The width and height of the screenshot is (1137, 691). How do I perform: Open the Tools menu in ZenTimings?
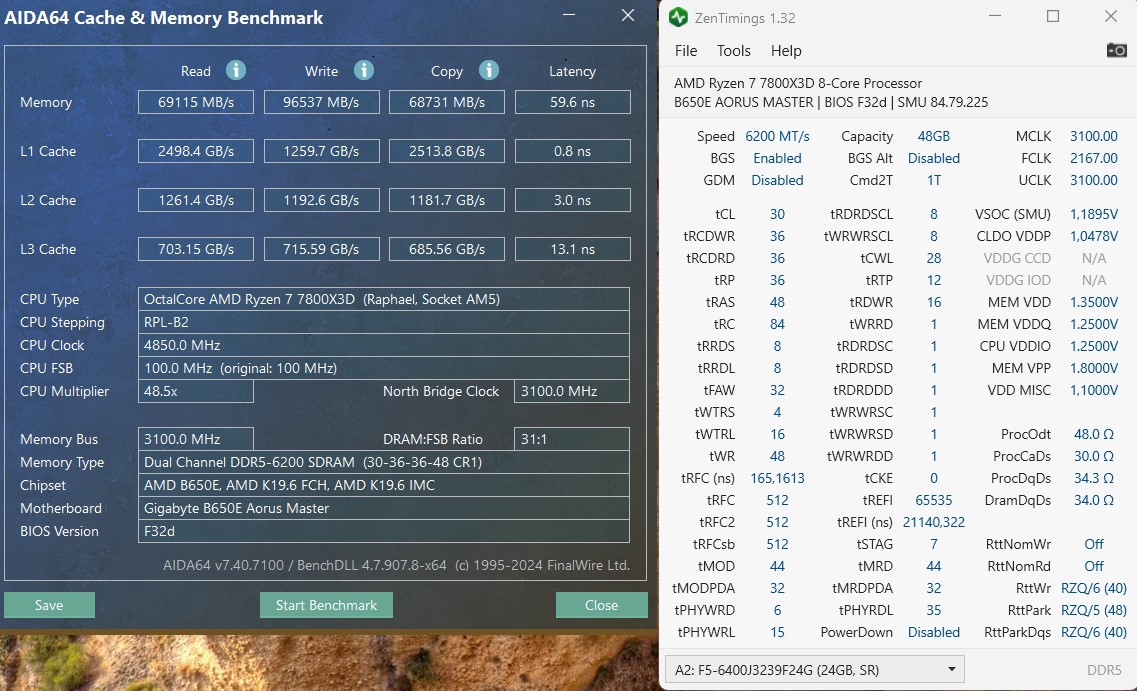(733, 51)
